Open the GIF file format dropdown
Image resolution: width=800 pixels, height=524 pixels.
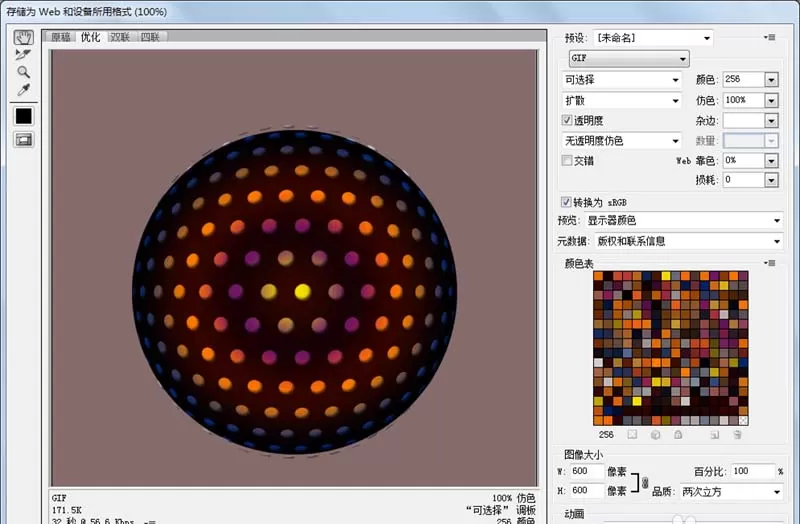coord(629,59)
